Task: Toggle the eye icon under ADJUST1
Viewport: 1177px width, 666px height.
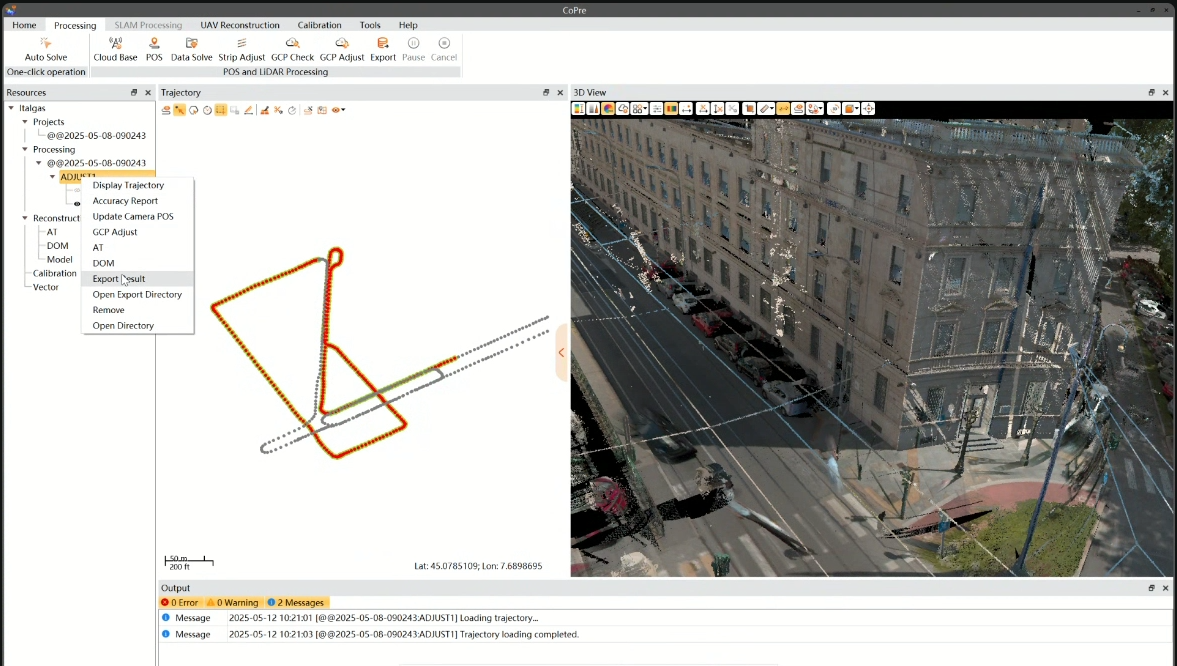Action: coord(77,204)
